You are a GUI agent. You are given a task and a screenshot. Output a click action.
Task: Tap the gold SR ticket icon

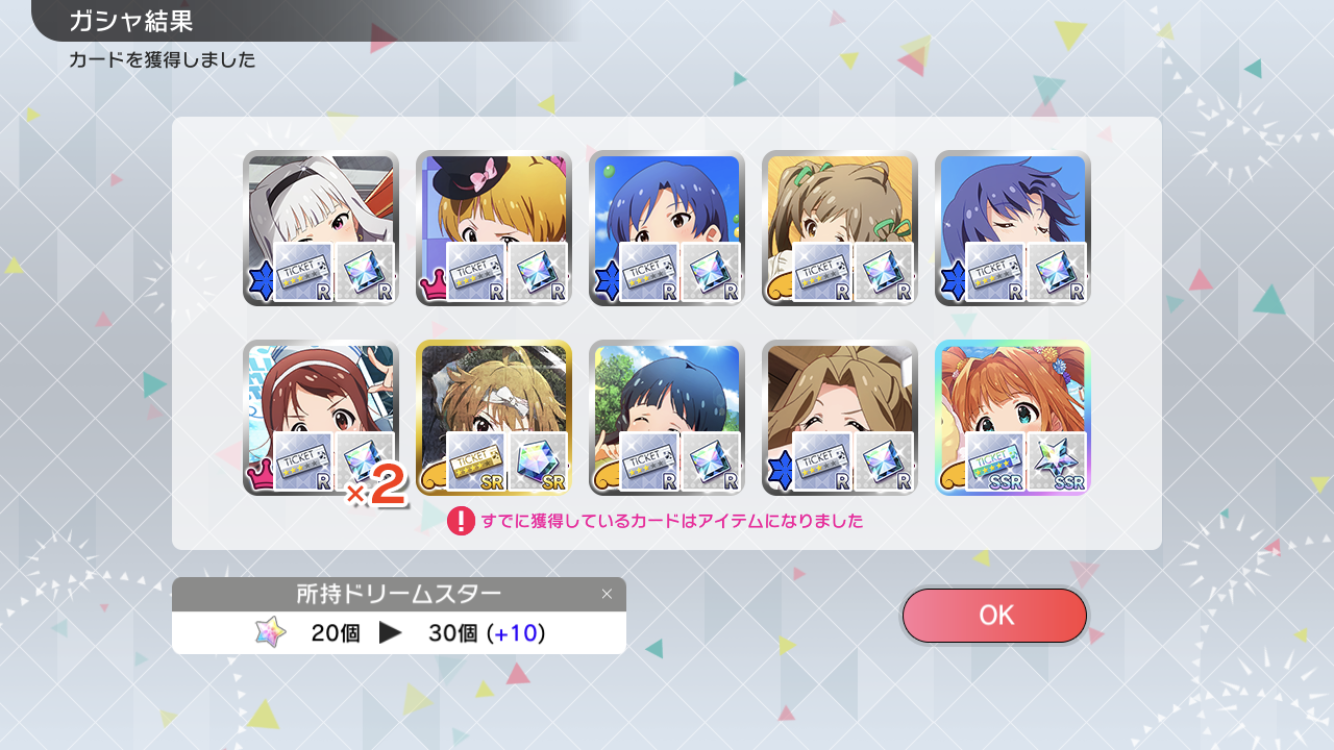[477, 462]
